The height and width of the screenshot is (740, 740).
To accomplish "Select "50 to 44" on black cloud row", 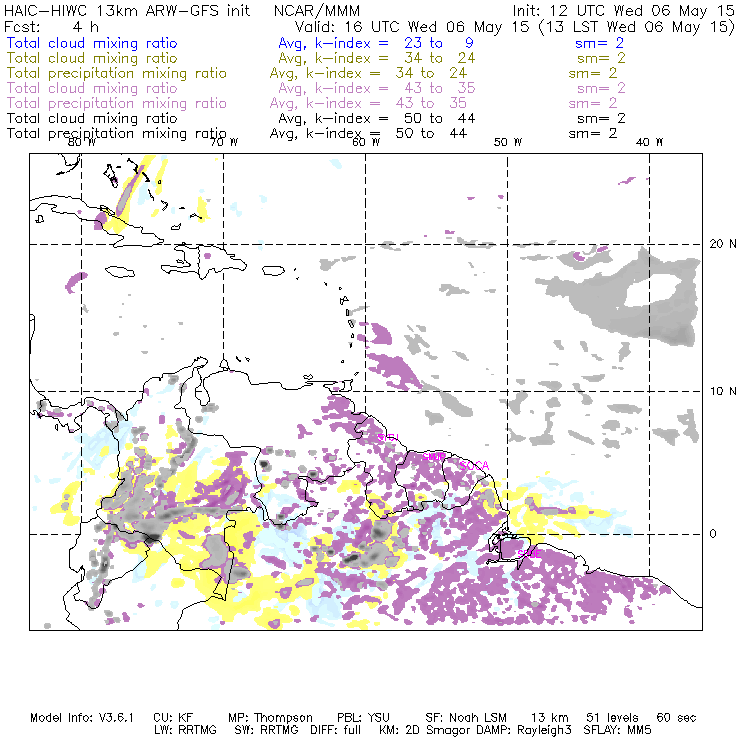I will point(440,118).
